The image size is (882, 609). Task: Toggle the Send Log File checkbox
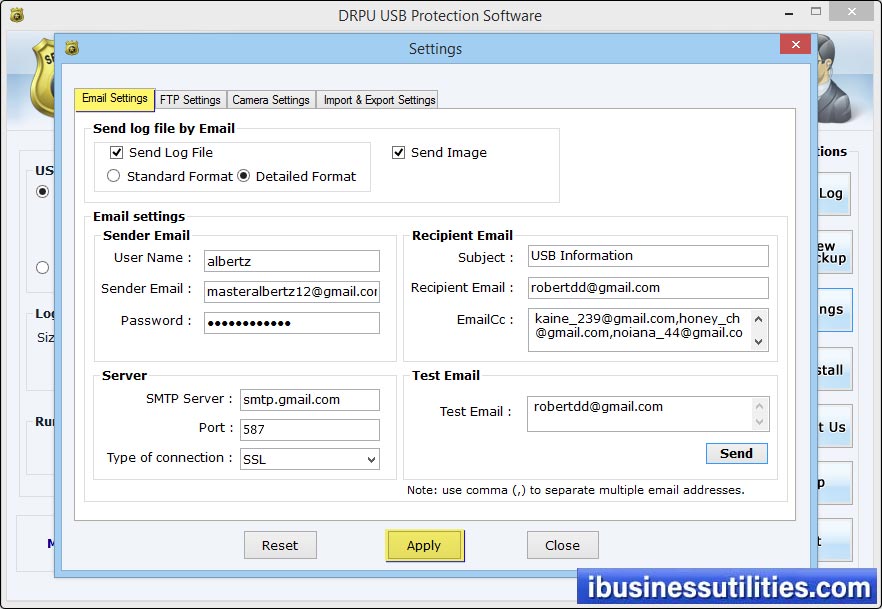click(116, 152)
